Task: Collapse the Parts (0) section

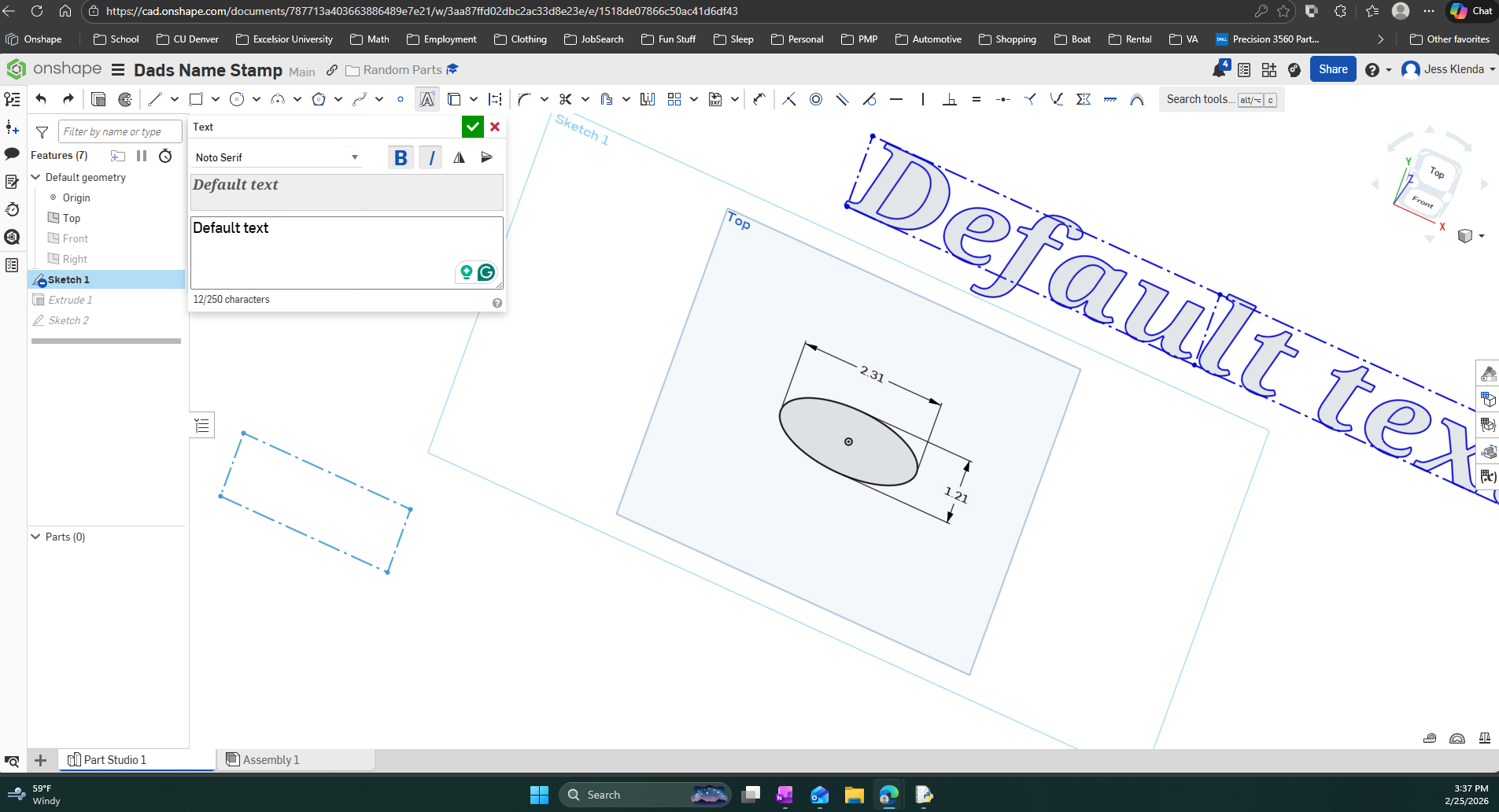Action: [35, 537]
